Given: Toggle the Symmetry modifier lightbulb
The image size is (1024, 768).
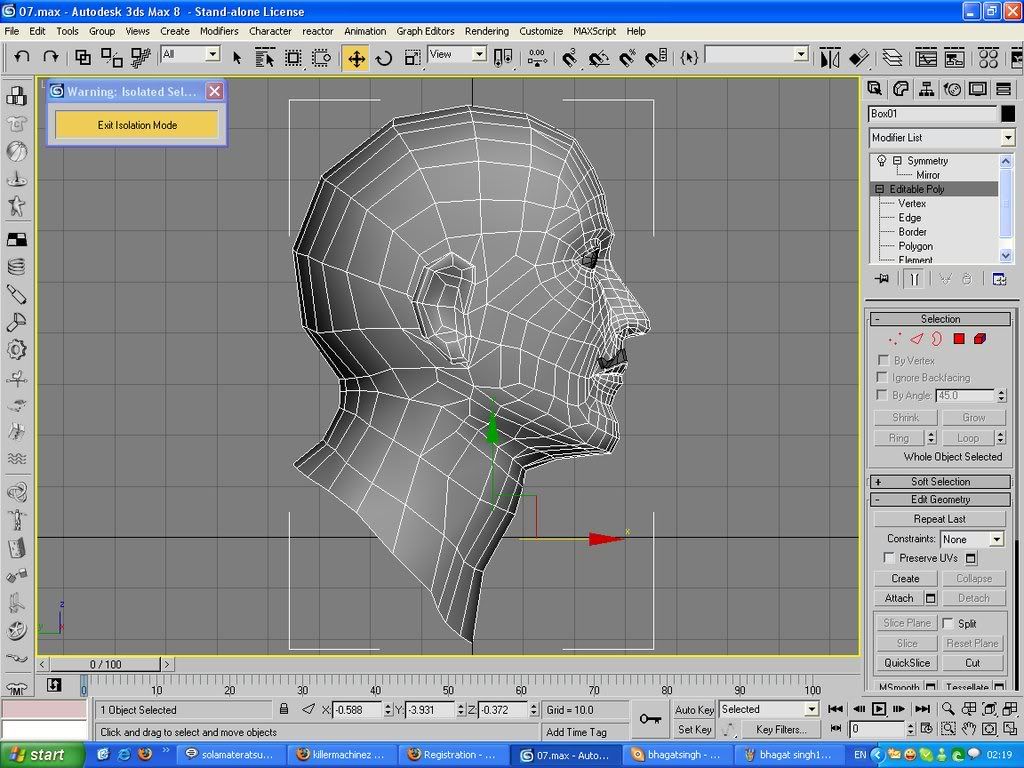Looking at the screenshot, I should coord(881,161).
